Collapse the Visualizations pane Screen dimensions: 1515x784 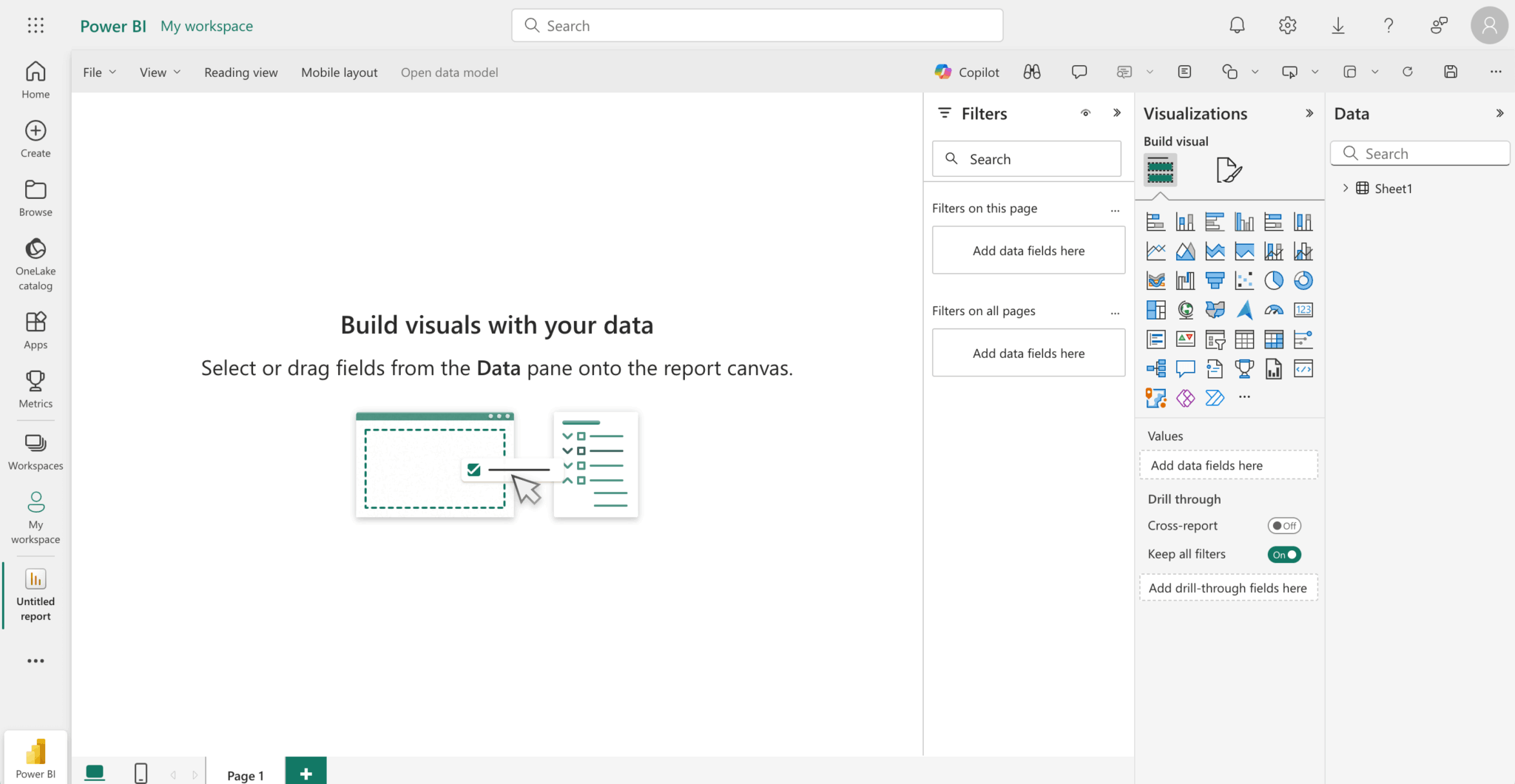(1309, 113)
